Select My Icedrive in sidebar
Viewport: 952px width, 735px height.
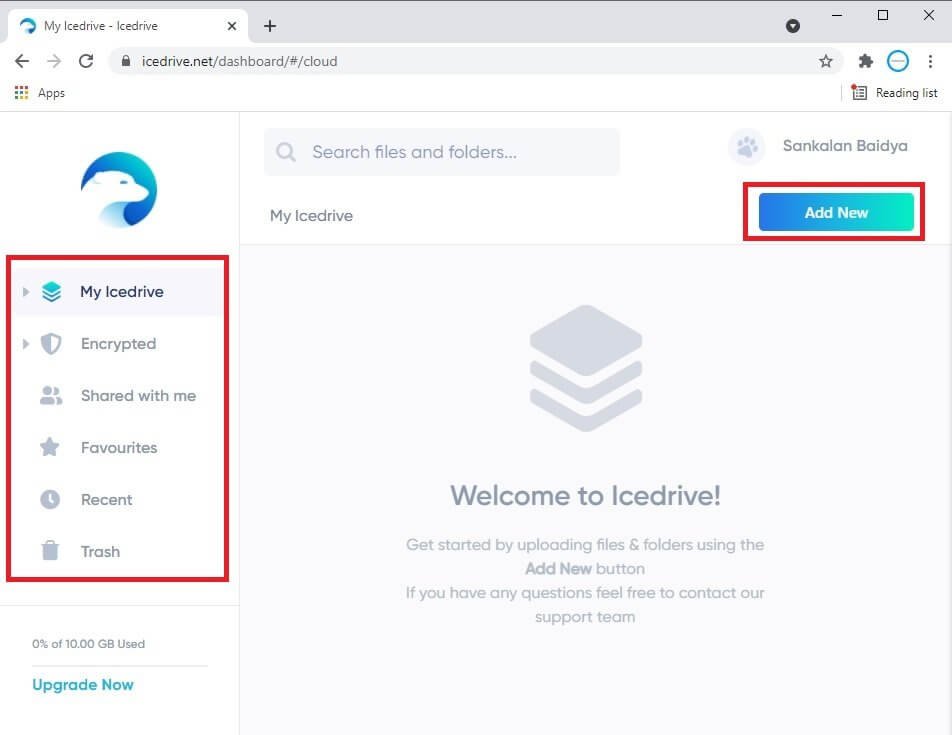coord(118,292)
